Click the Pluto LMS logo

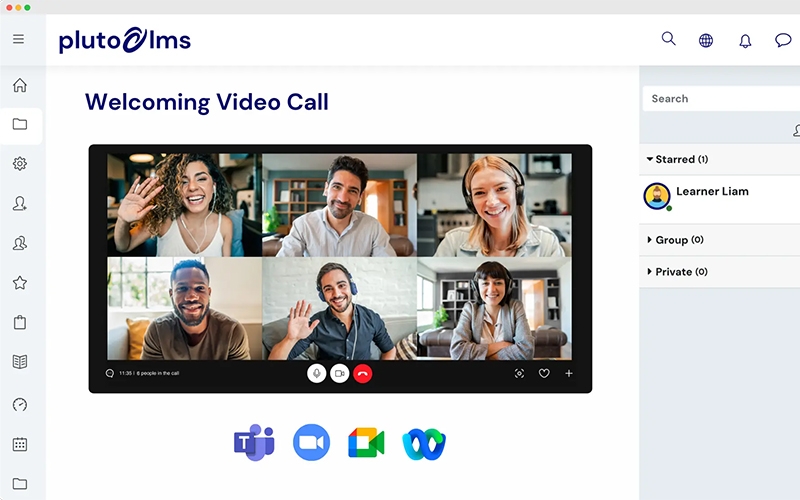(x=125, y=40)
